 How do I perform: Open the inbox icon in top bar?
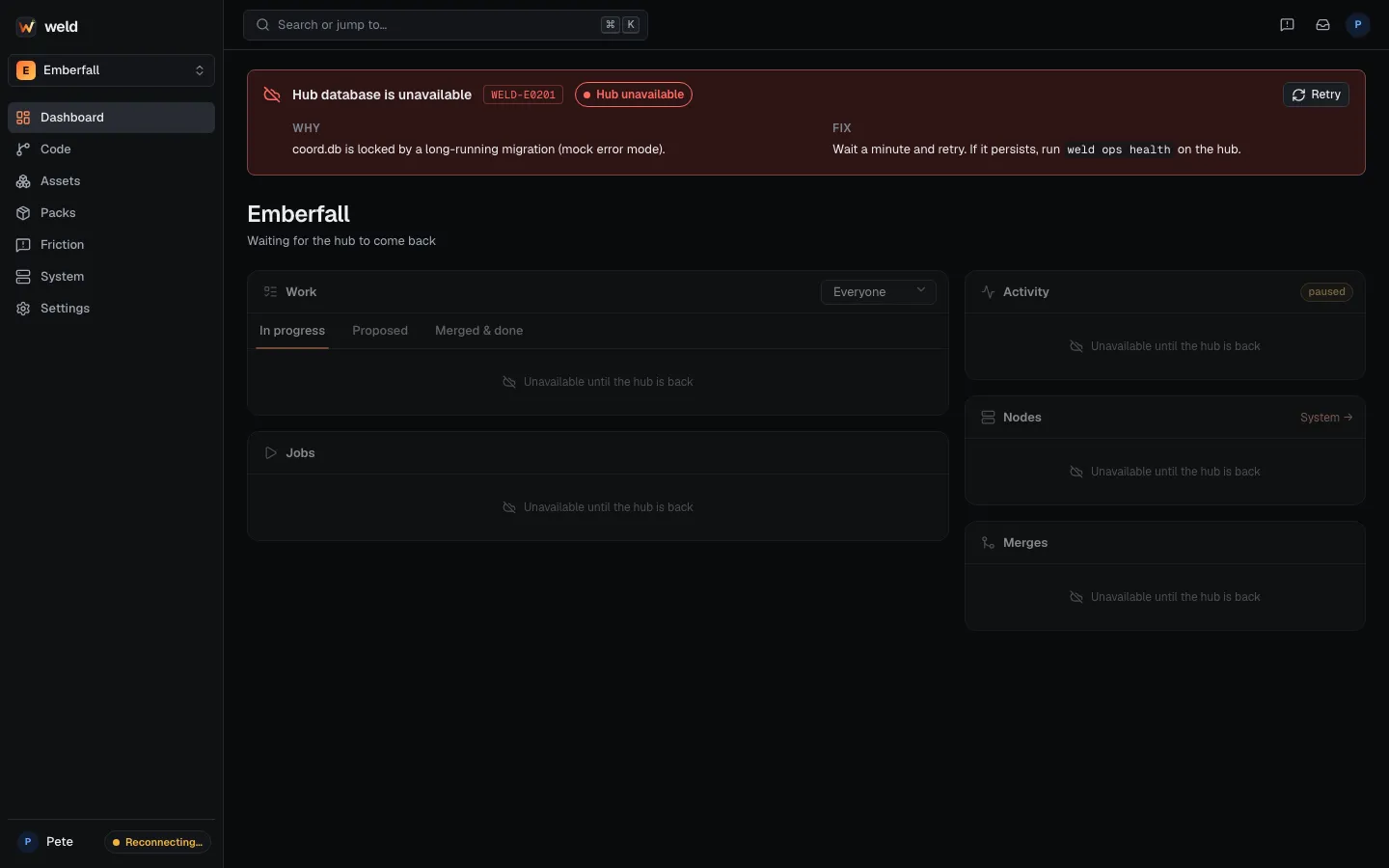1322,25
